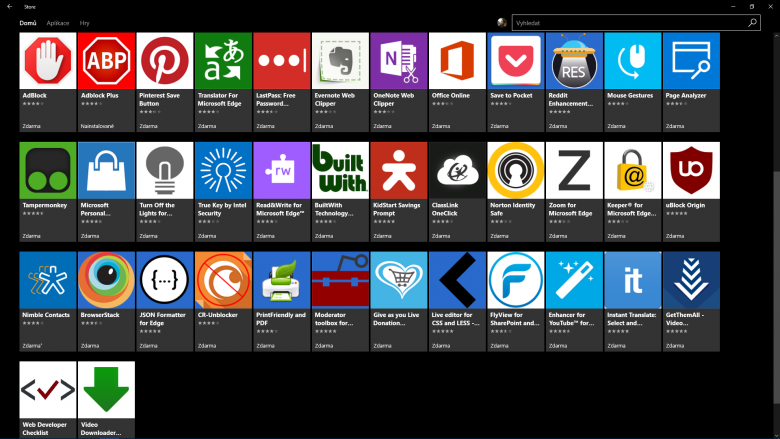The width and height of the screenshot is (780, 439).
Task: Open the user account avatar
Action: 501,22
